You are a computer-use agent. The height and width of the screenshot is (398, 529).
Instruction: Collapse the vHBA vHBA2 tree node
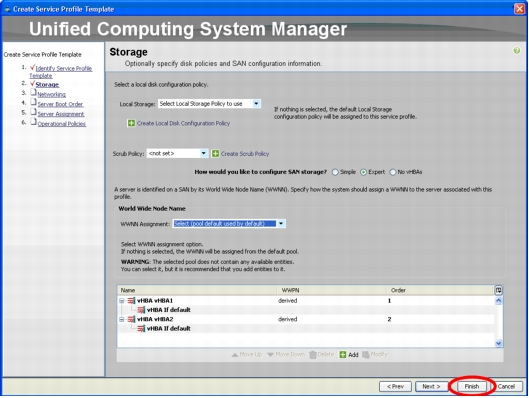tap(121, 319)
